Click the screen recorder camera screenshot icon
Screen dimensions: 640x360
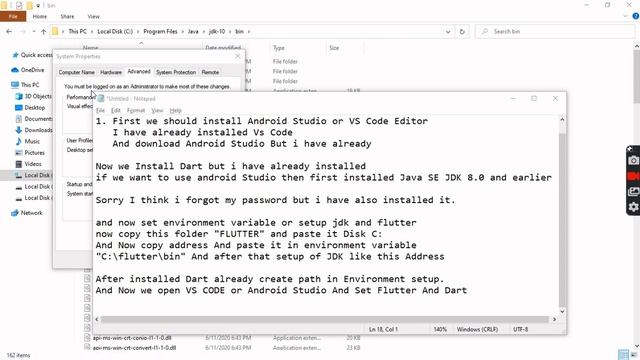point(633,160)
